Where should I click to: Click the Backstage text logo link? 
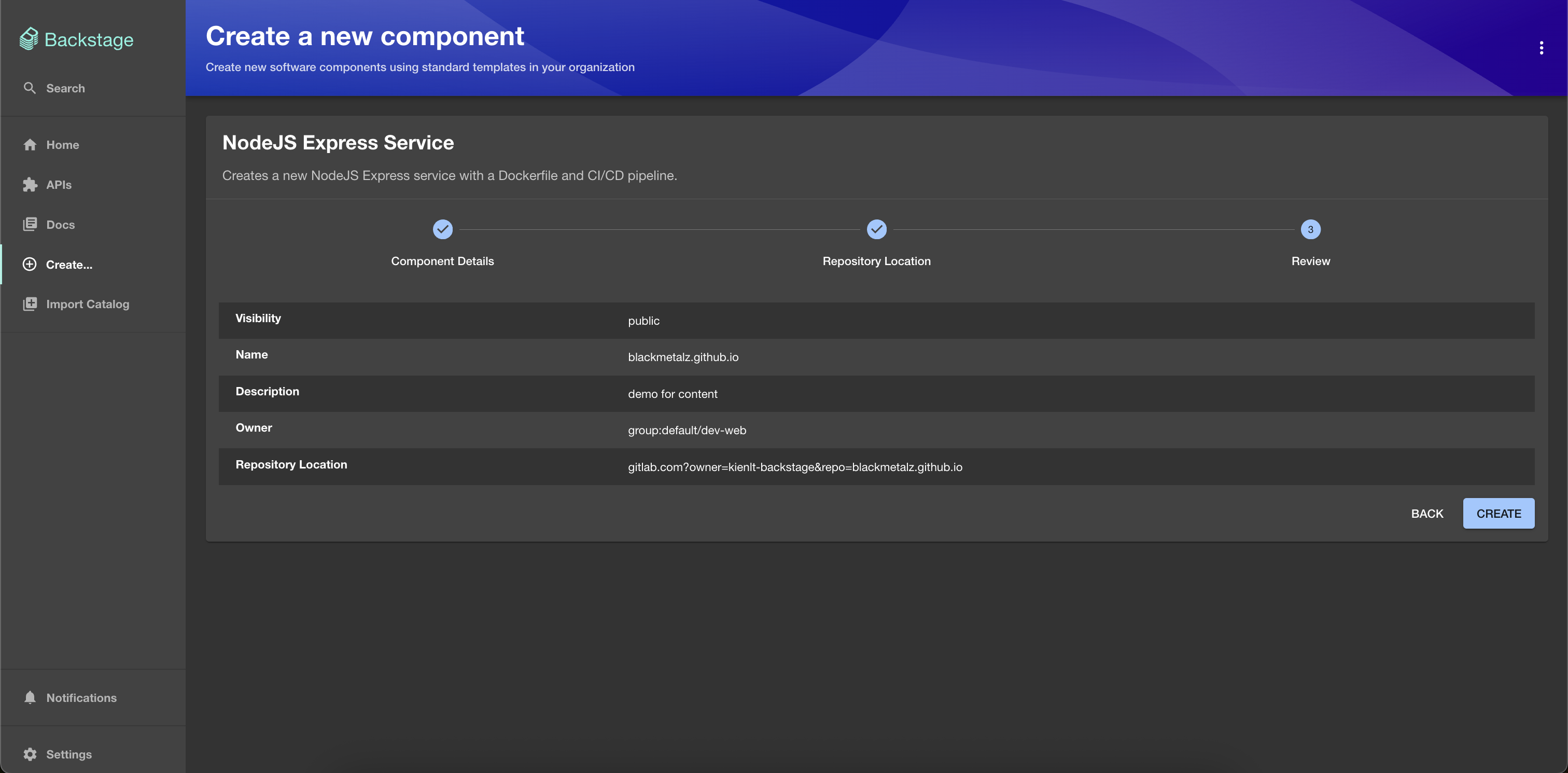coord(89,39)
